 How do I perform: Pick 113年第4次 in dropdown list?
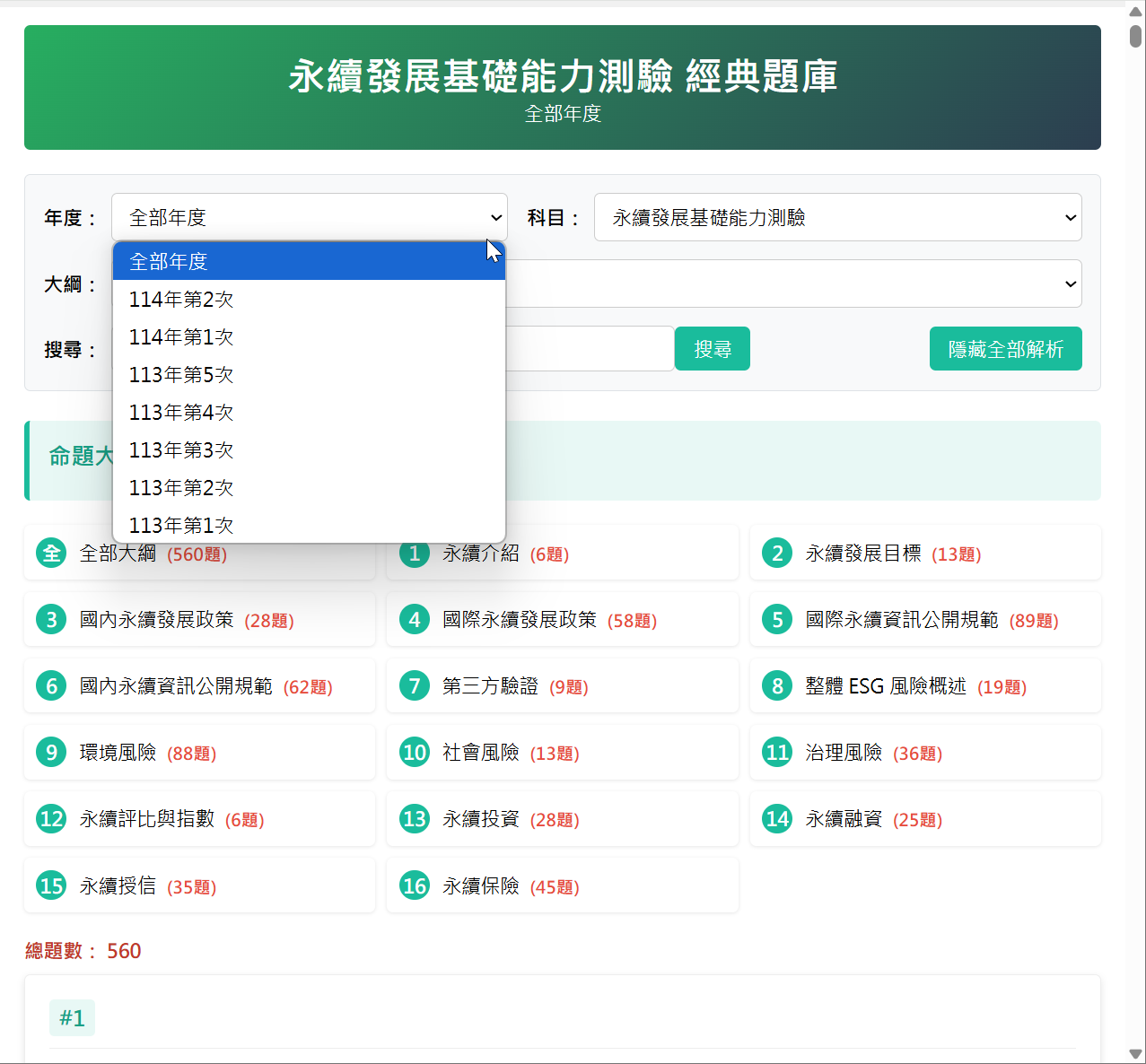pyautogui.click(x=309, y=412)
